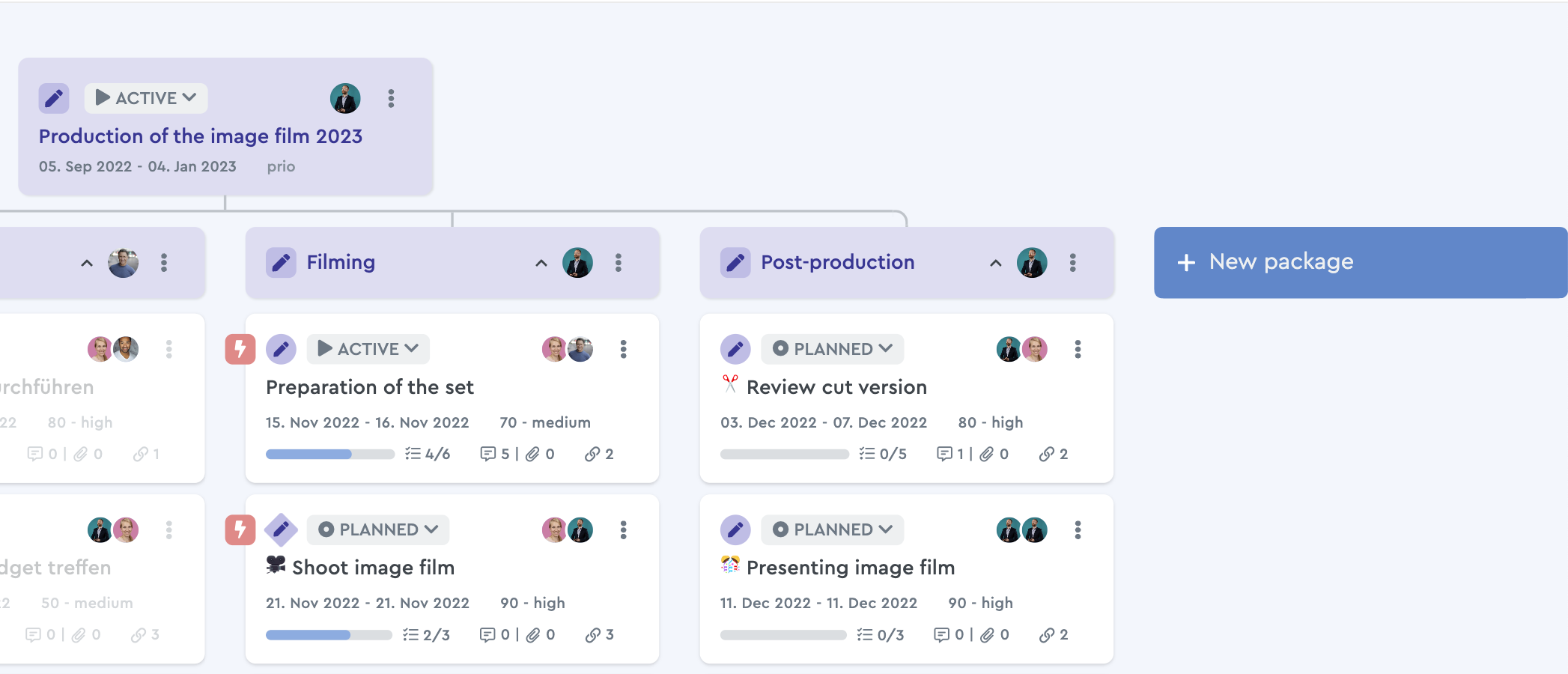Open three-dot menu on Review cut version card
Image resolution: width=1568 pixels, height=674 pixels.
tap(1078, 349)
